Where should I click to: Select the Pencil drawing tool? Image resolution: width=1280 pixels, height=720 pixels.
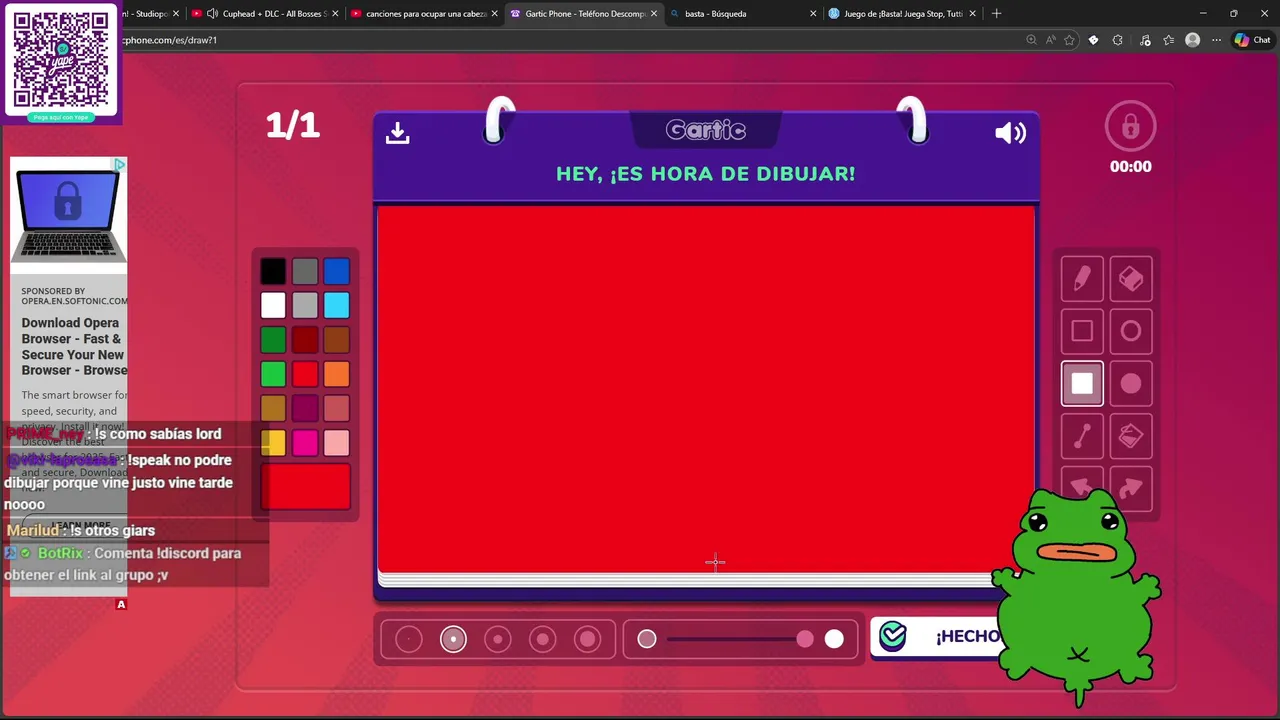[x=1082, y=279]
